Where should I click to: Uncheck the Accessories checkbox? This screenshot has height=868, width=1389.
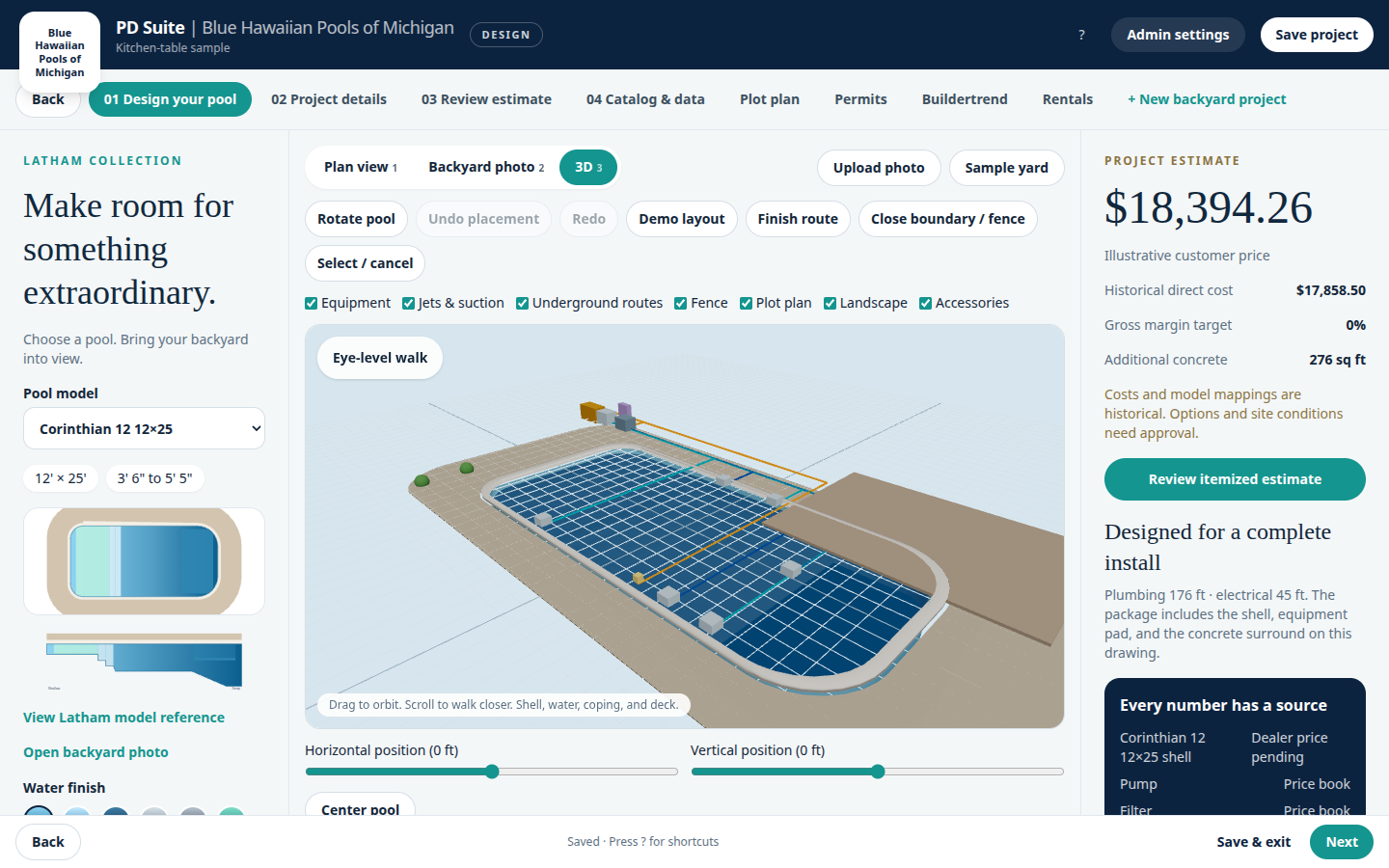pos(926,304)
